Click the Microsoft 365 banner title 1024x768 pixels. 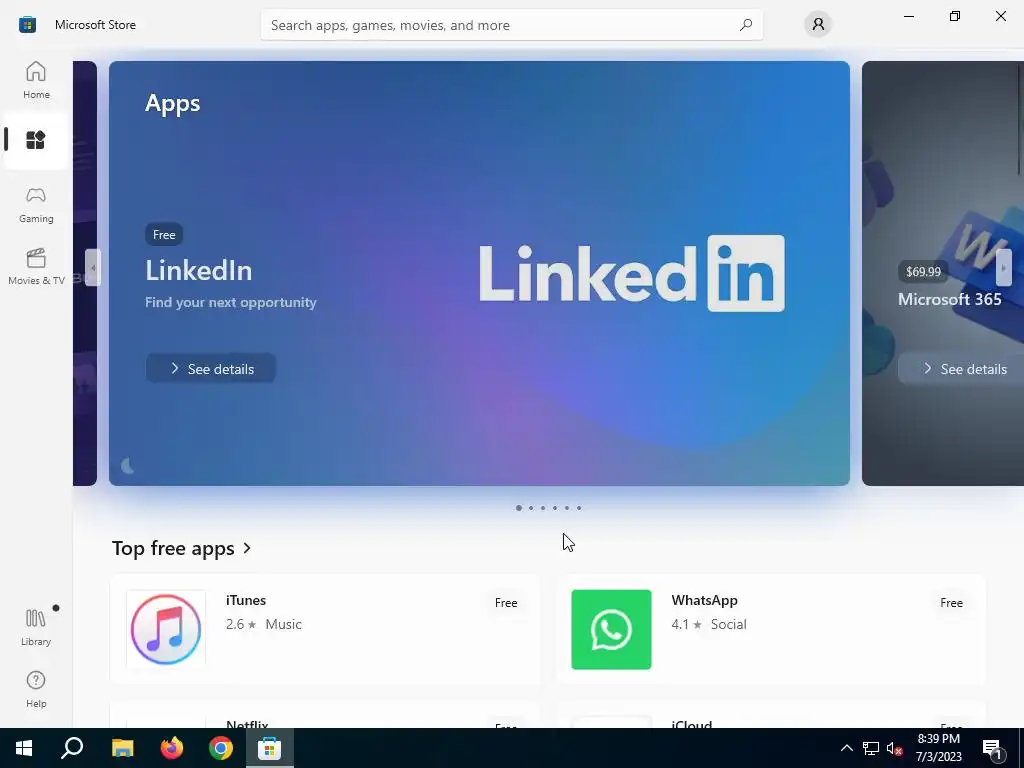click(950, 299)
